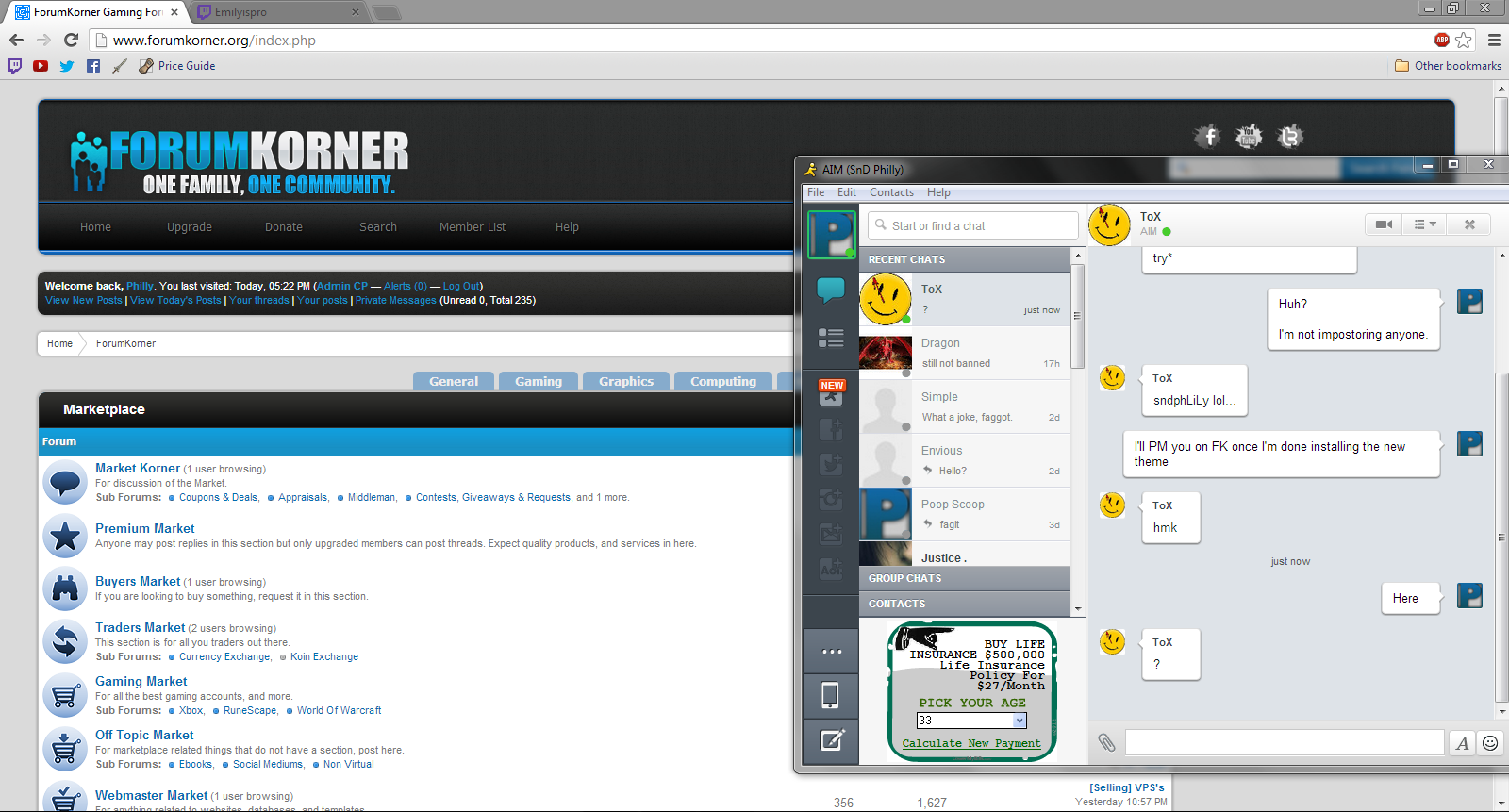This screenshot has height=812, width=1509.
Task: Open the Twitch bookmark icon
Action: (x=14, y=66)
